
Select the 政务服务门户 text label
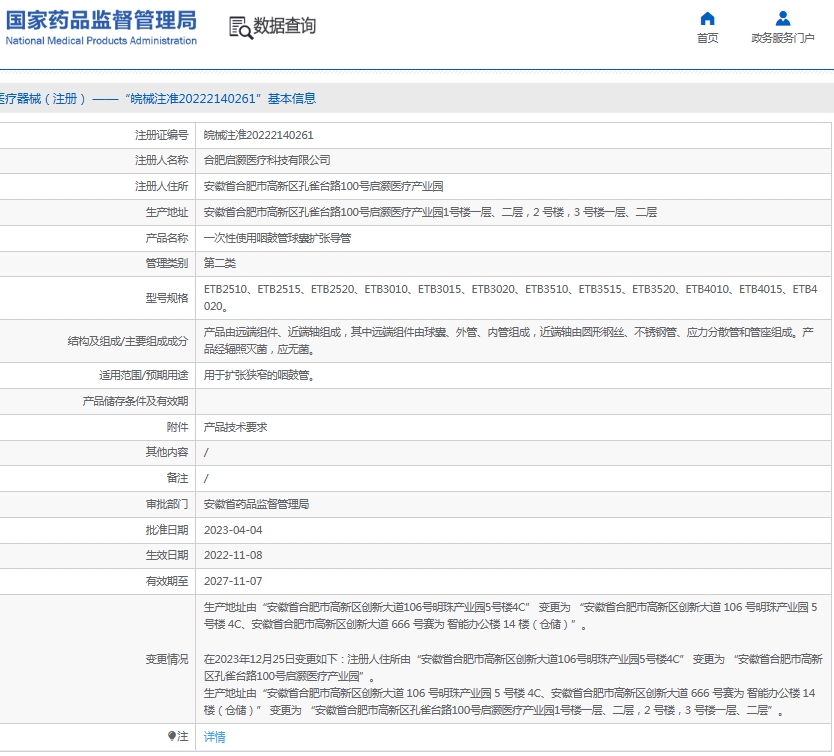(783, 38)
